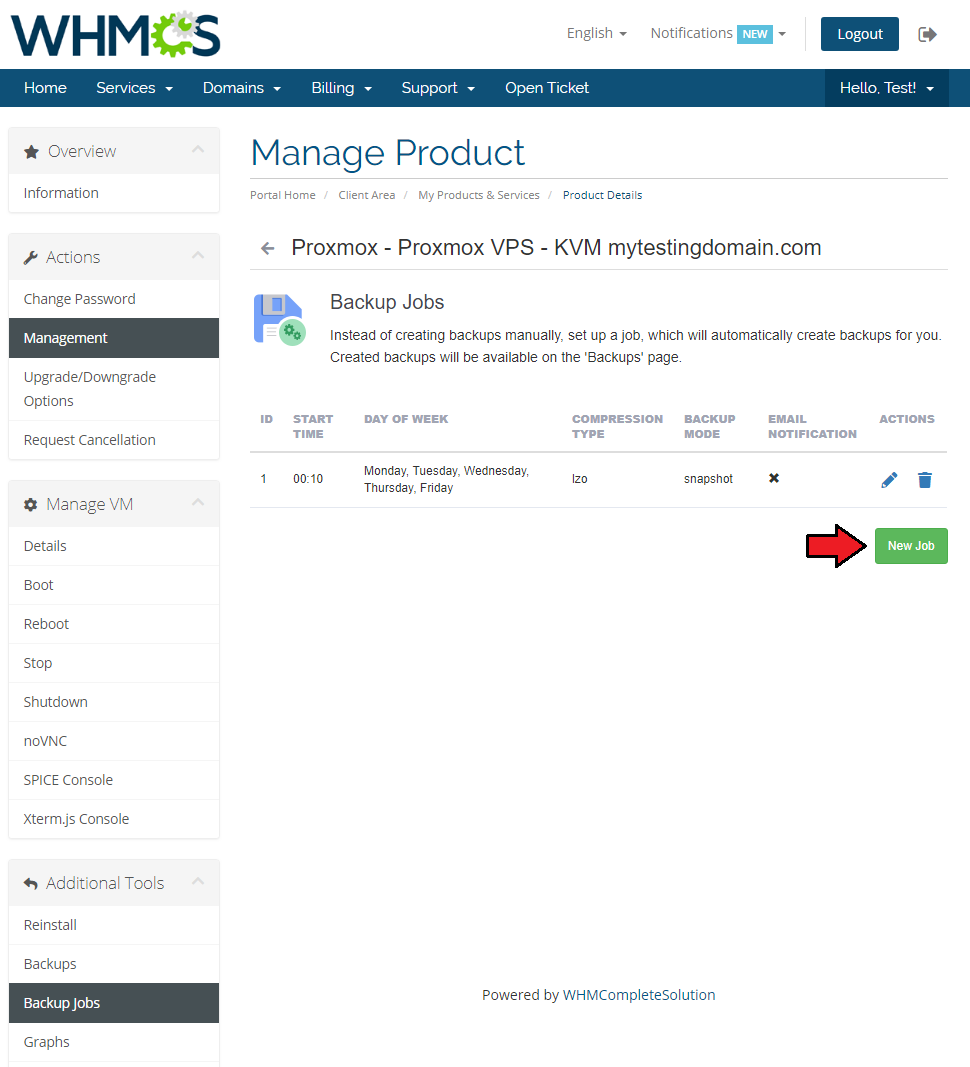Collapse the Manage VM panel chevron
970x1067 pixels.
(x=198, y=503)
